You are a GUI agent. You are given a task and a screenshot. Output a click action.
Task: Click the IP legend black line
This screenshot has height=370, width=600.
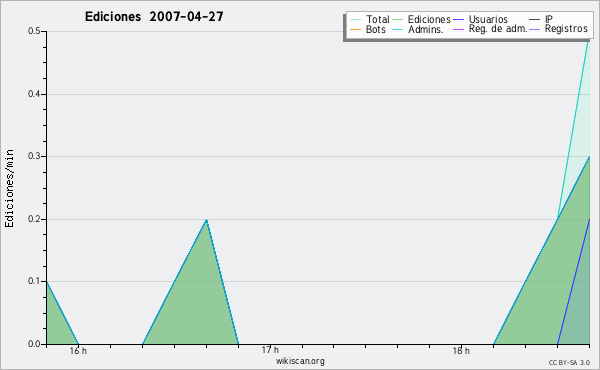[x=535, y=20]
